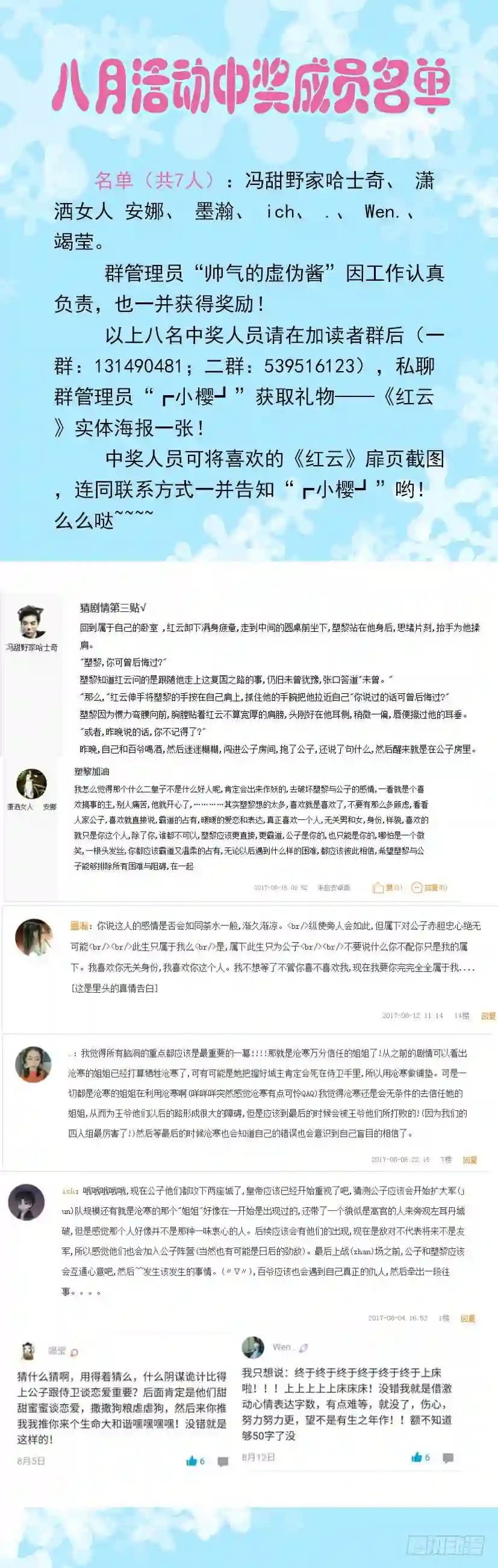
Task: Click the badge icon beside Wen. username
Action: click(303, 1348)
